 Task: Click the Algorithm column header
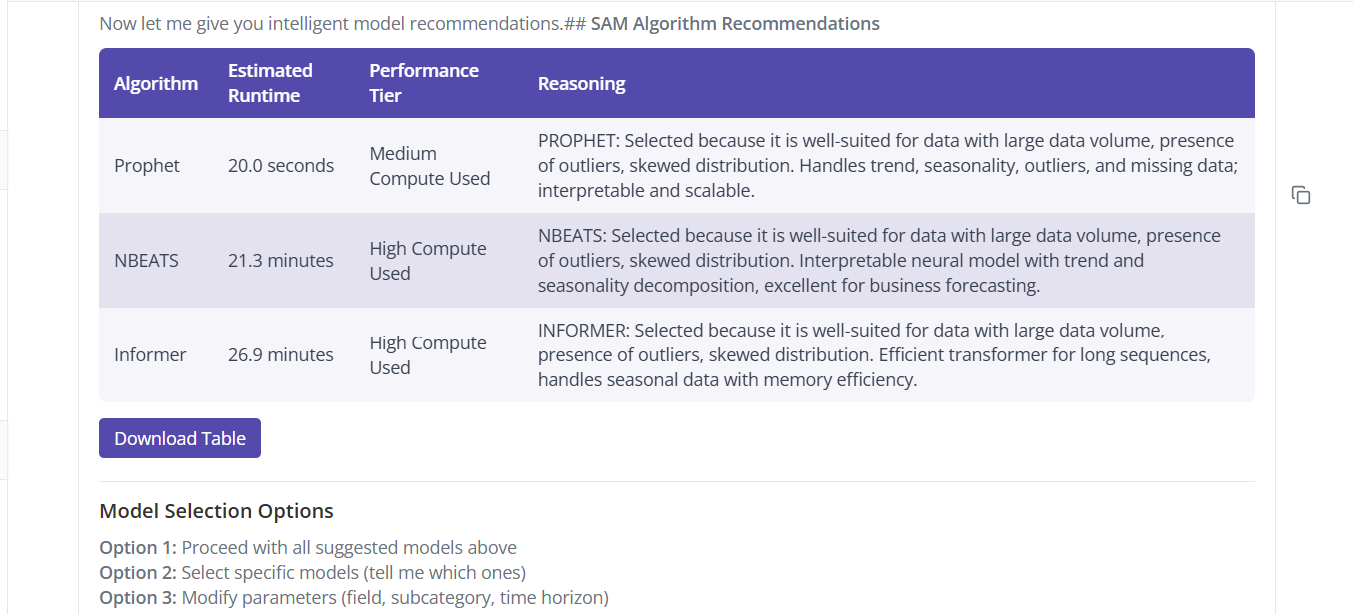pyautogui.click(x=156, y=83)
